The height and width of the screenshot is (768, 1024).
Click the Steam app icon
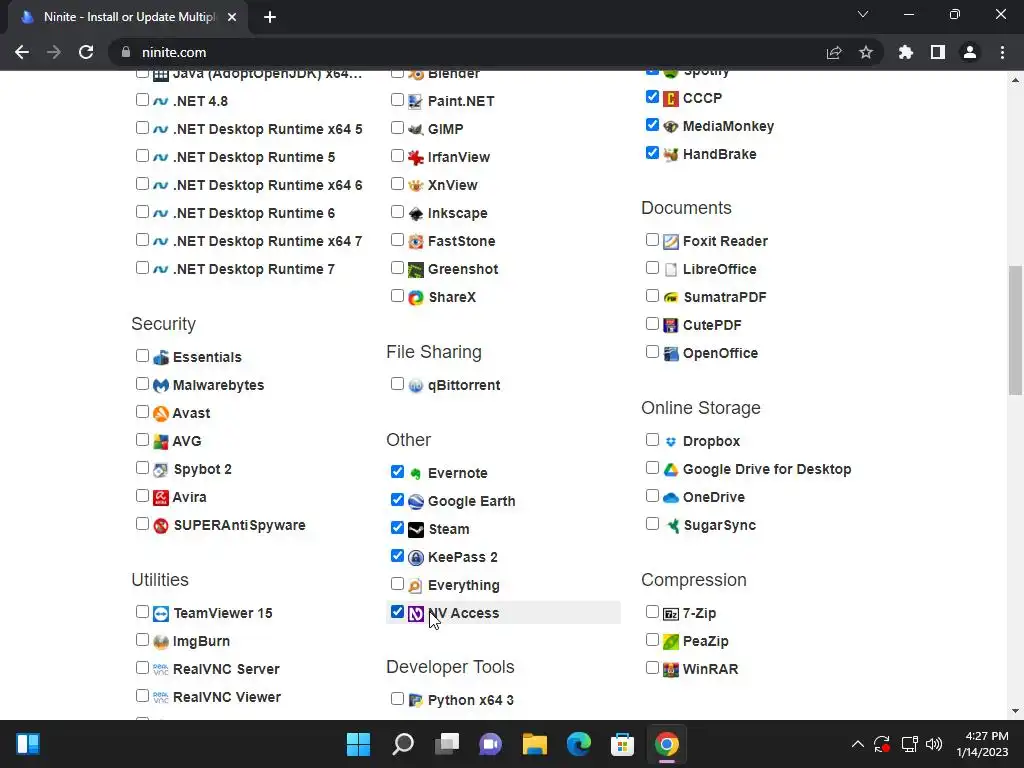click(415, 530)
